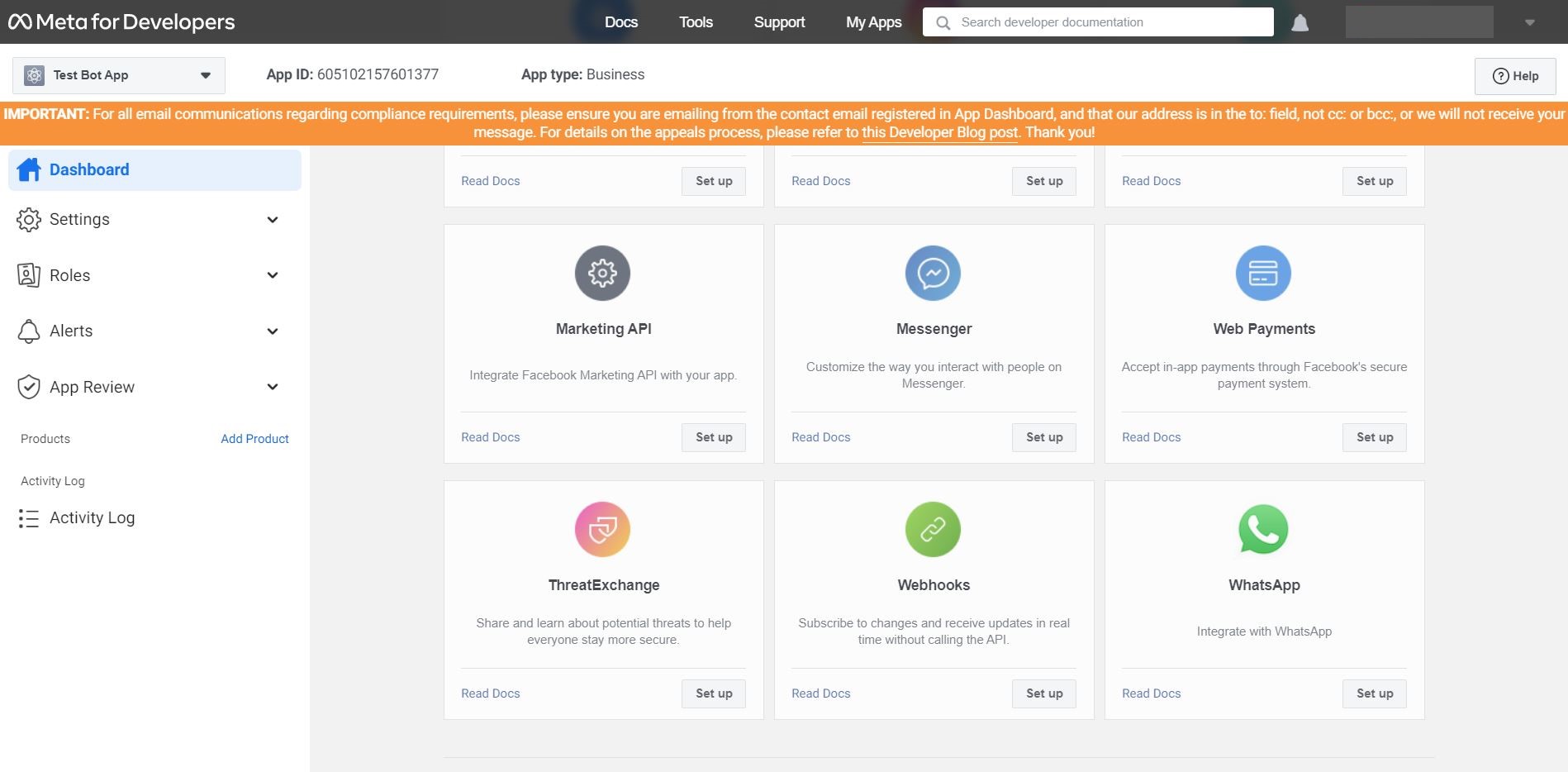Open the Support menu
Viewport: 1568px width, 772px height.
[779, 22]
